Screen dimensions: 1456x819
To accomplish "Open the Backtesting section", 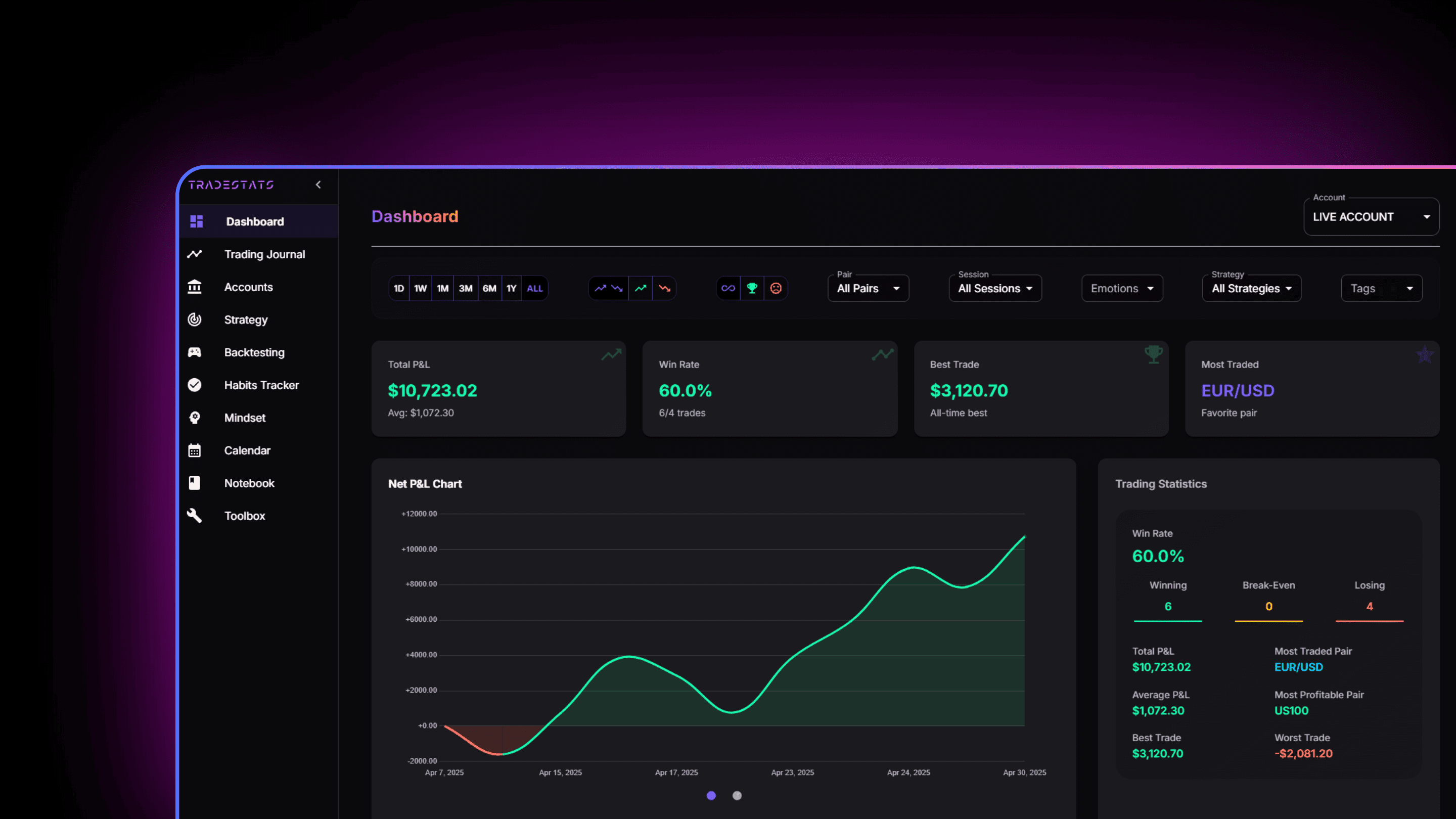I will (259, 353).
